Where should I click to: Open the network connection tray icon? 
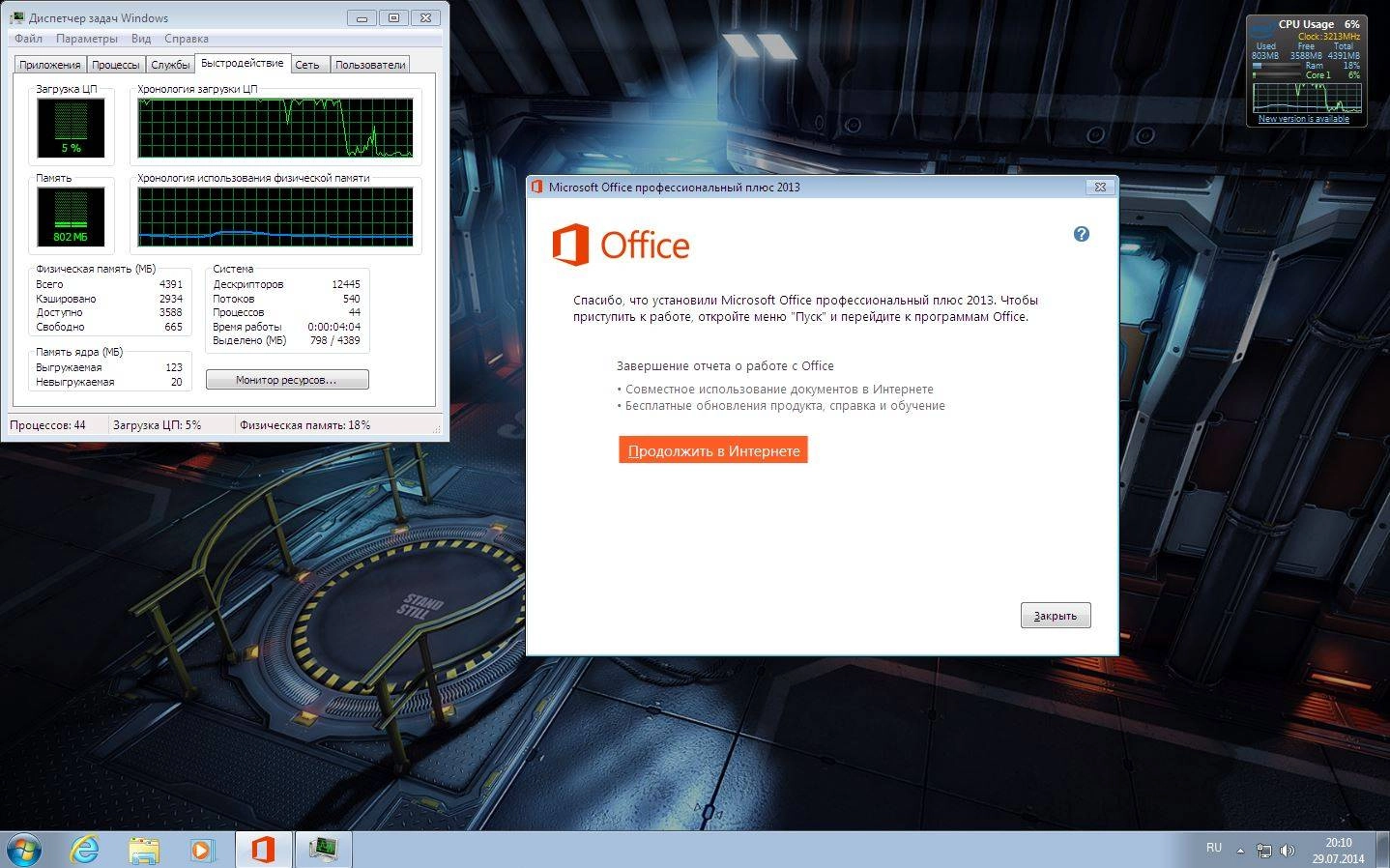[1263, 851]
